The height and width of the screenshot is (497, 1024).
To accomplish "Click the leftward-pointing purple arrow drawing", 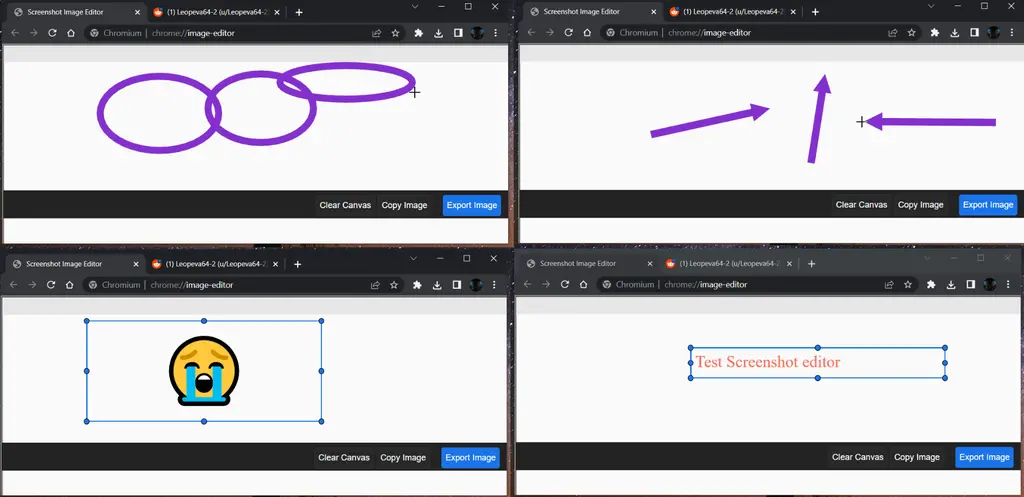I will (x=931, y=121).
